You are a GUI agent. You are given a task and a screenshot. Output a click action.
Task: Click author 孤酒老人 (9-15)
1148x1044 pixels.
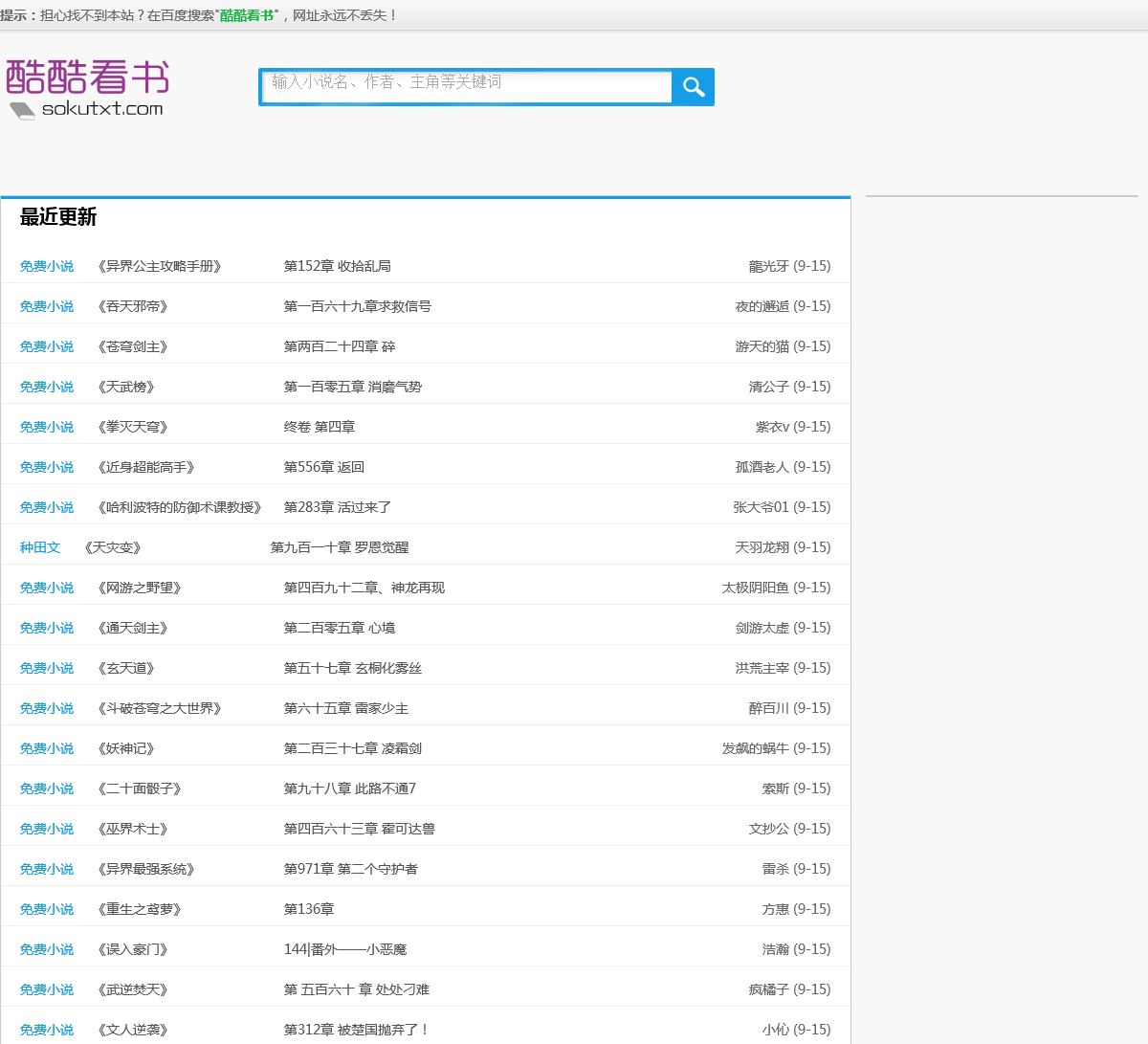(x=784, y=467)
